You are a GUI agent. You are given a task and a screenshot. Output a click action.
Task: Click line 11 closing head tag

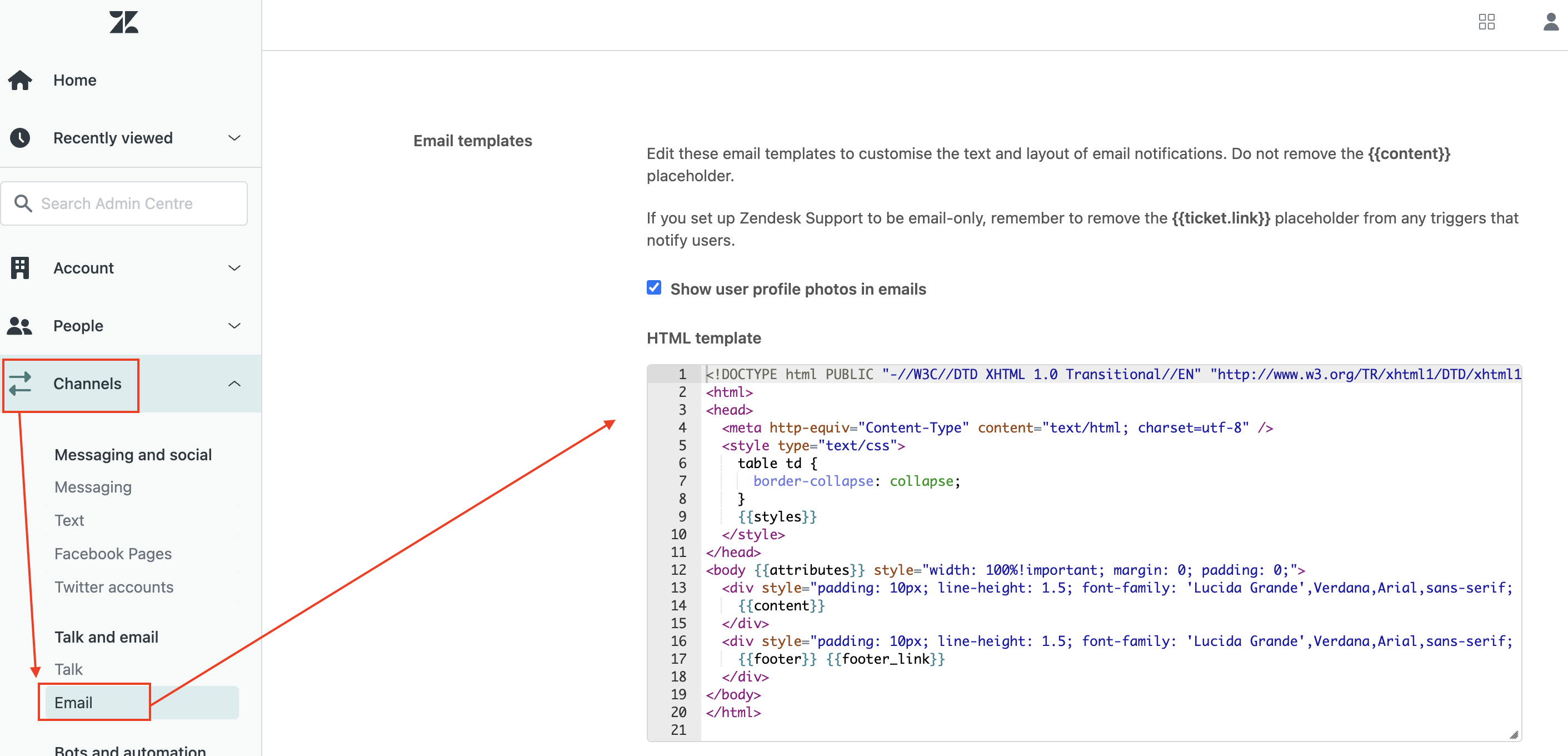coord(733,552)
